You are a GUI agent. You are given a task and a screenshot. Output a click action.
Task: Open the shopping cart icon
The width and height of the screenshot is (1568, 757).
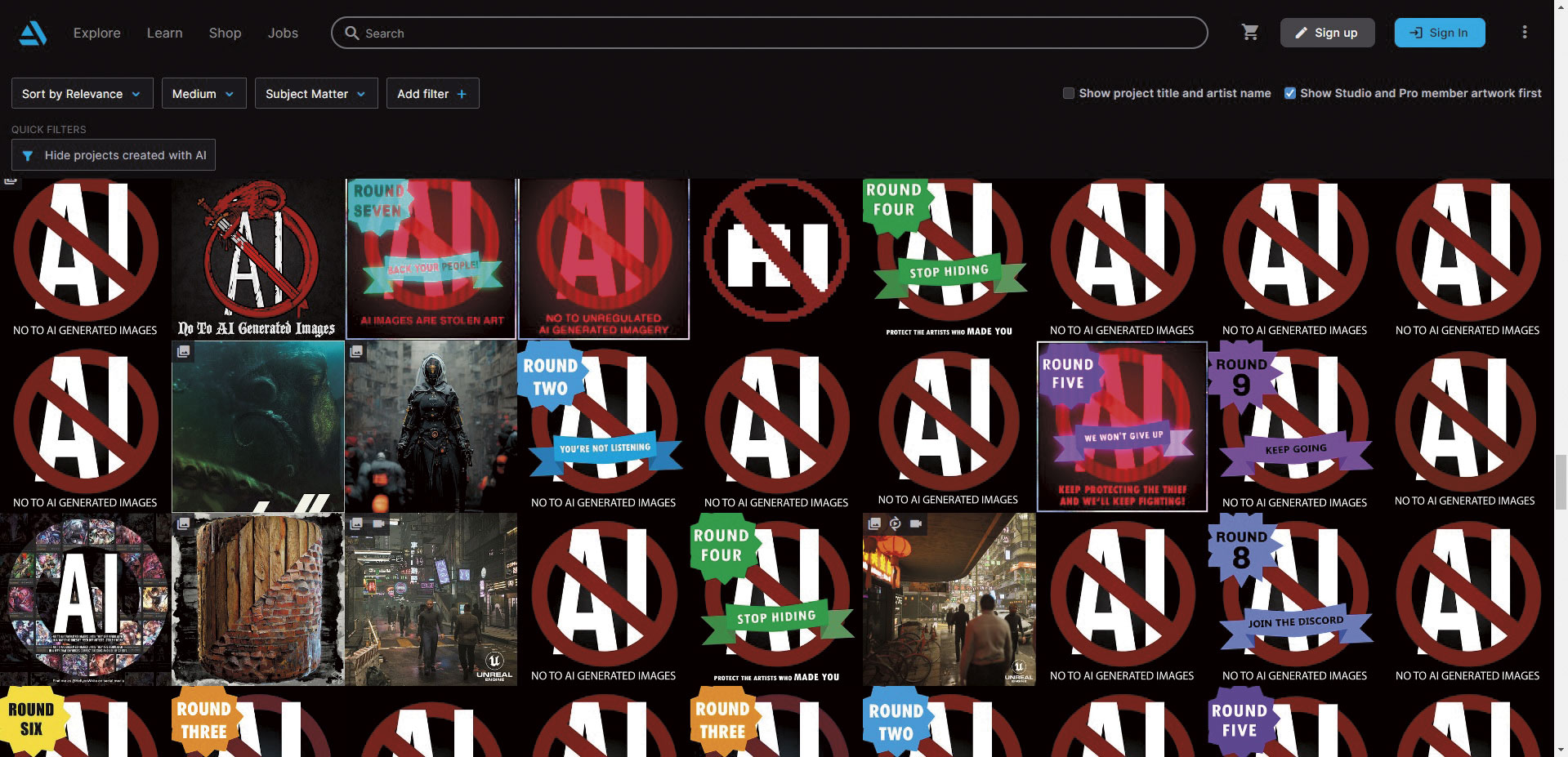(x=1249, y=33)
